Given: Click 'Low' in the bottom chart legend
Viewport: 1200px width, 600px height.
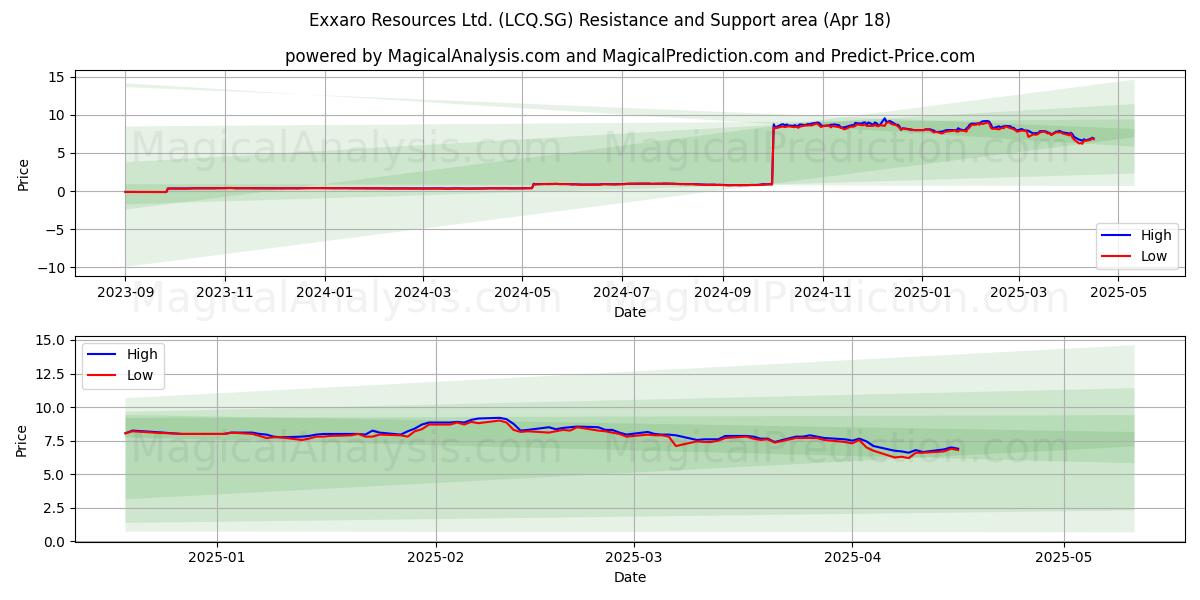Looking at the screenshot, I should click(140, 375).
